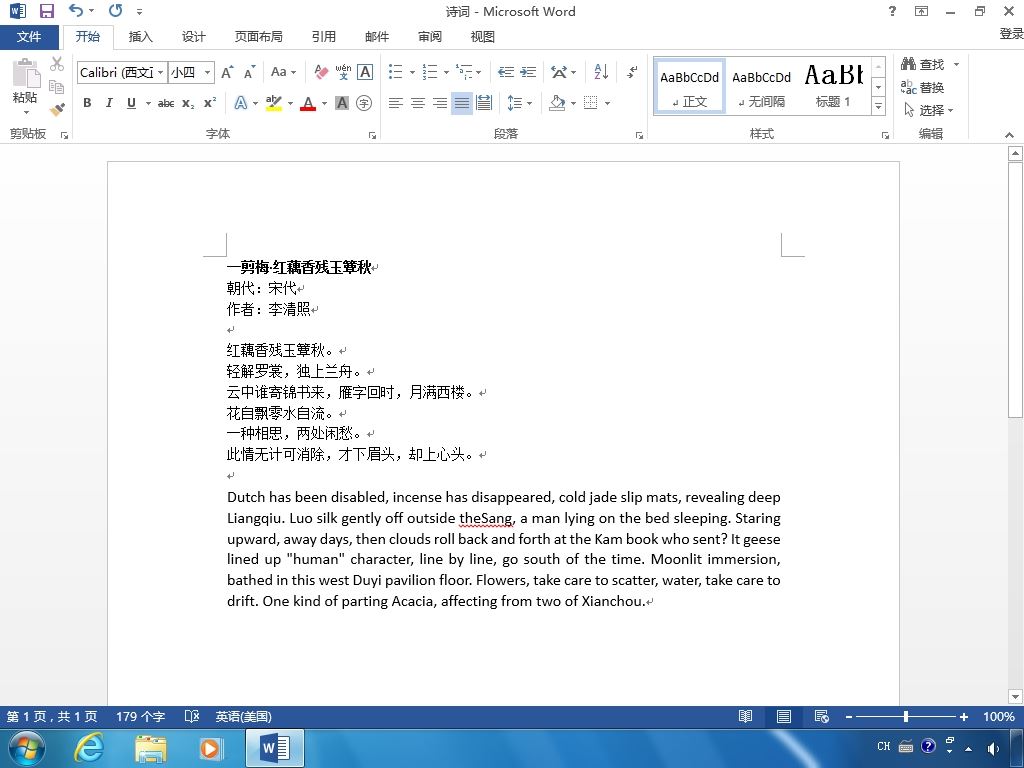Apply yellow text highlight color

(274, 103)
